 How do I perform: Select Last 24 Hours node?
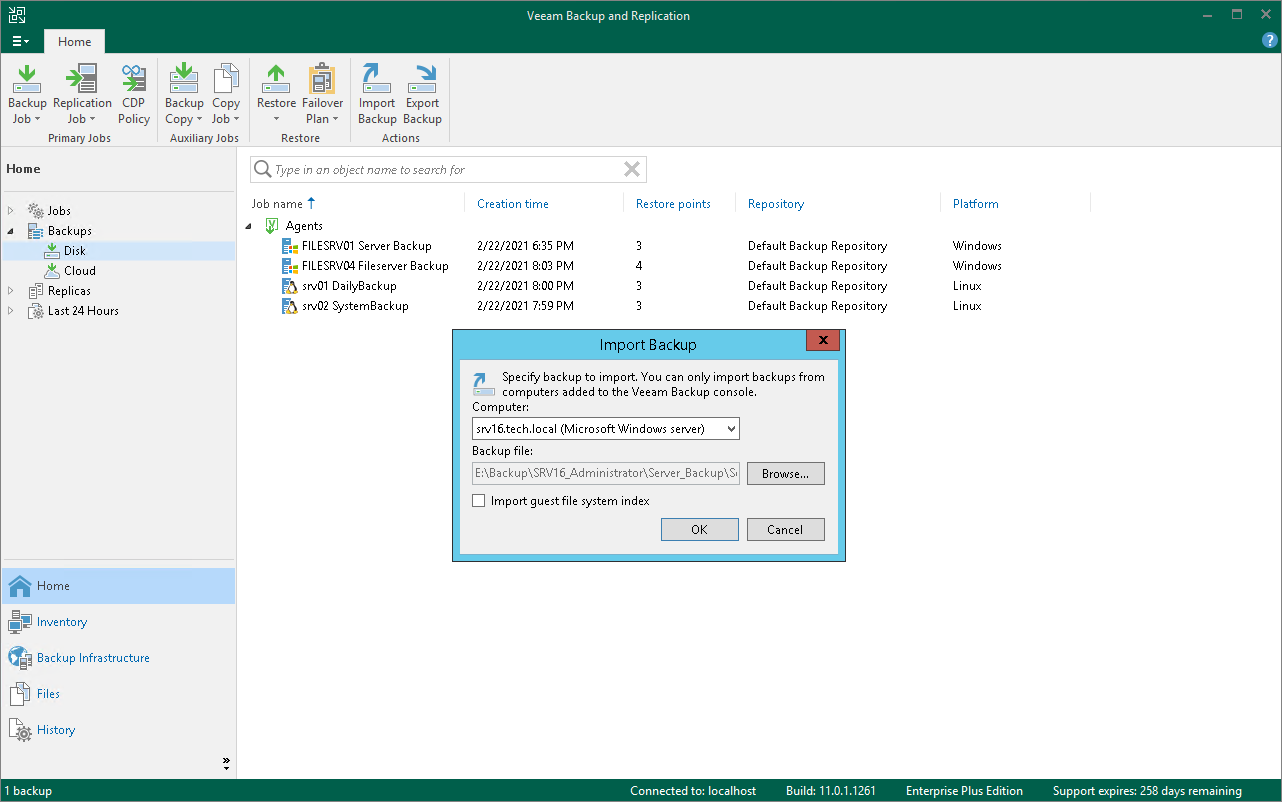click(83, 311)
